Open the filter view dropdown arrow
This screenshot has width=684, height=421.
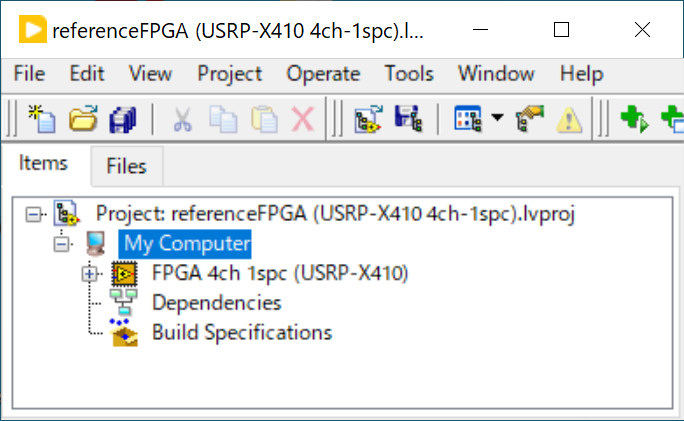click(497, 120)
